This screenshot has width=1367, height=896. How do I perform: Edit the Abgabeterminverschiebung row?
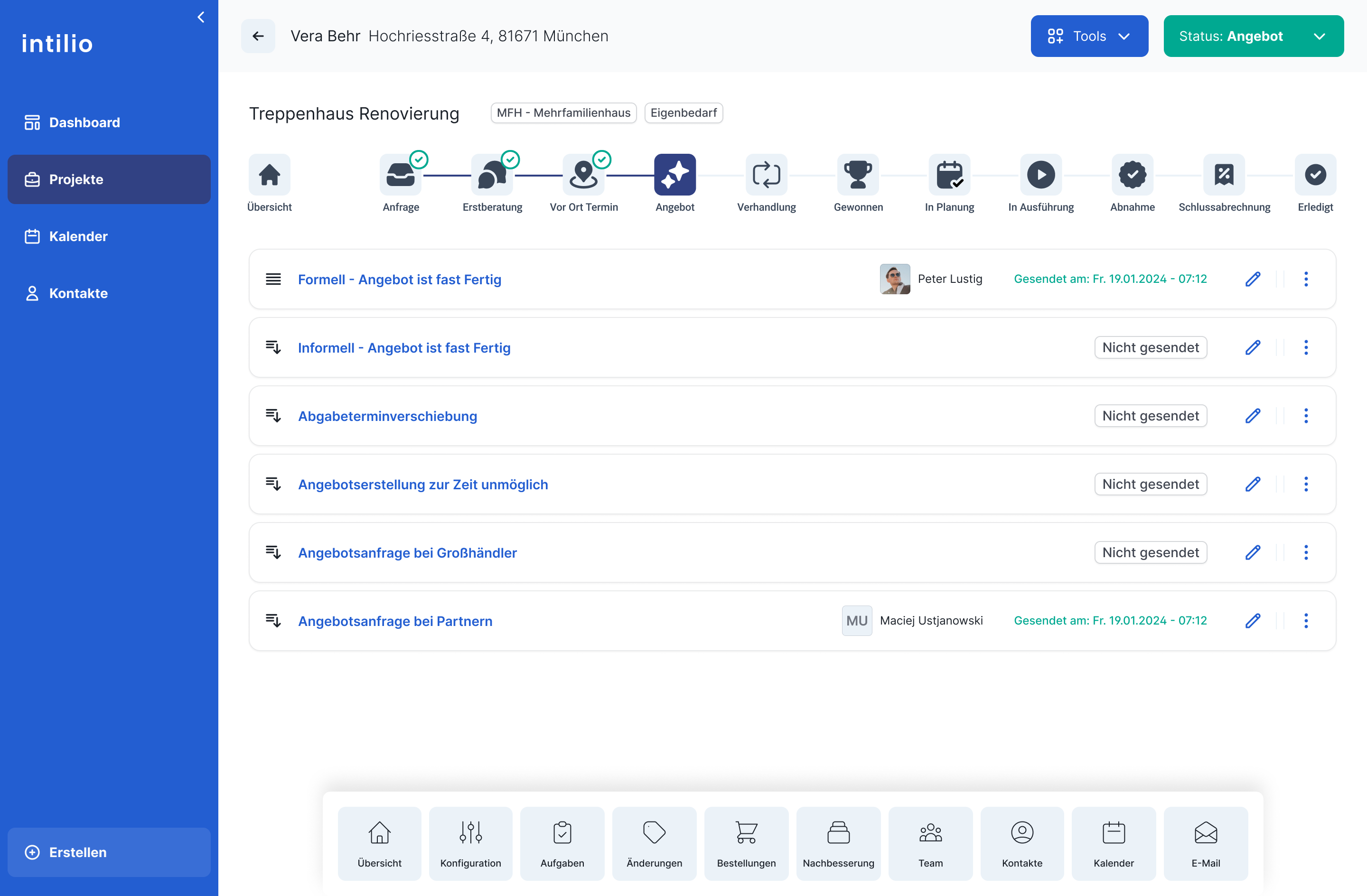pos(1253,416)
